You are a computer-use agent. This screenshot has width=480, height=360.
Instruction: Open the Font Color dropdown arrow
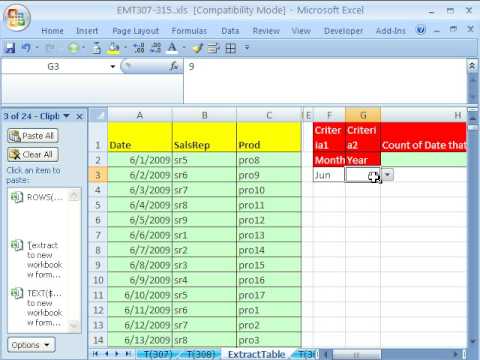pyautogui.click(x=184, y=48)
